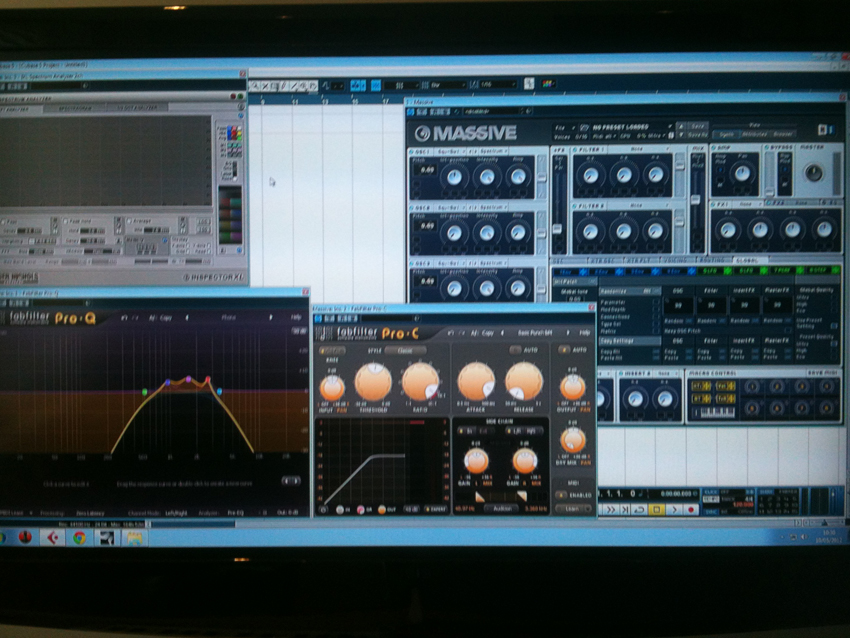Go to next Pro-C preset arrow
Screen dimensions: 850x638
tap(568, 332)
